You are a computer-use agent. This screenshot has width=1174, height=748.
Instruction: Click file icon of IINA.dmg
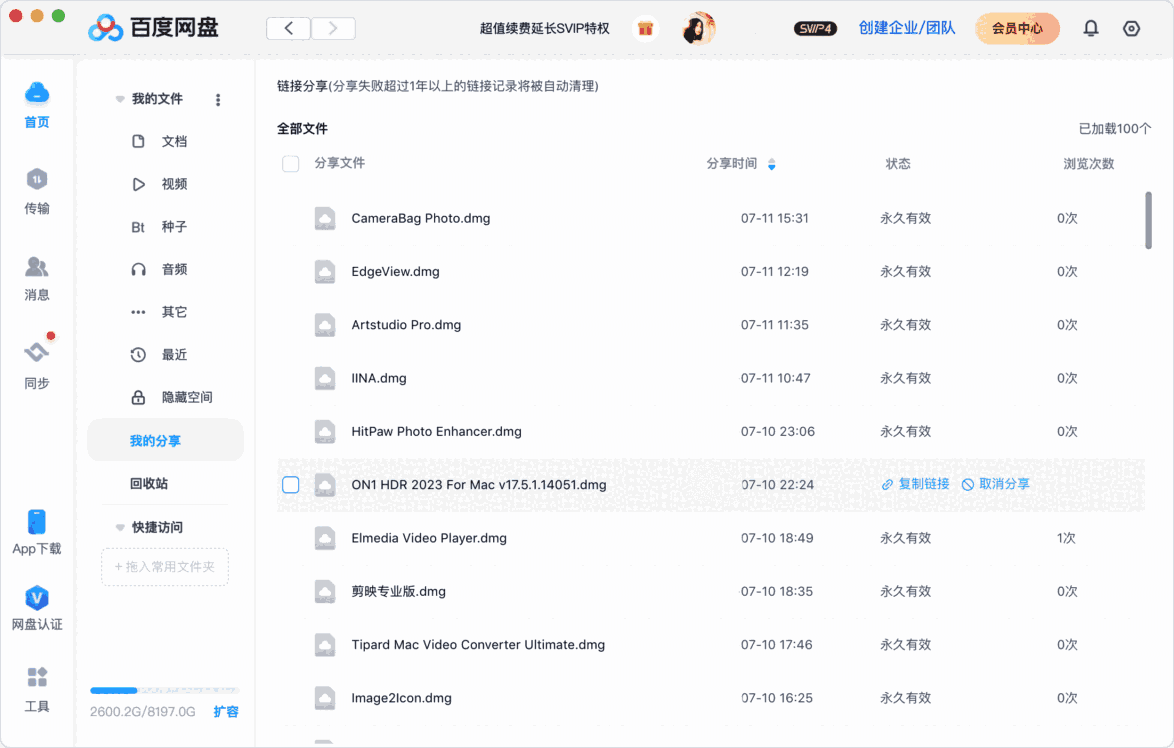pyautogui.click(x=325, y=378)
